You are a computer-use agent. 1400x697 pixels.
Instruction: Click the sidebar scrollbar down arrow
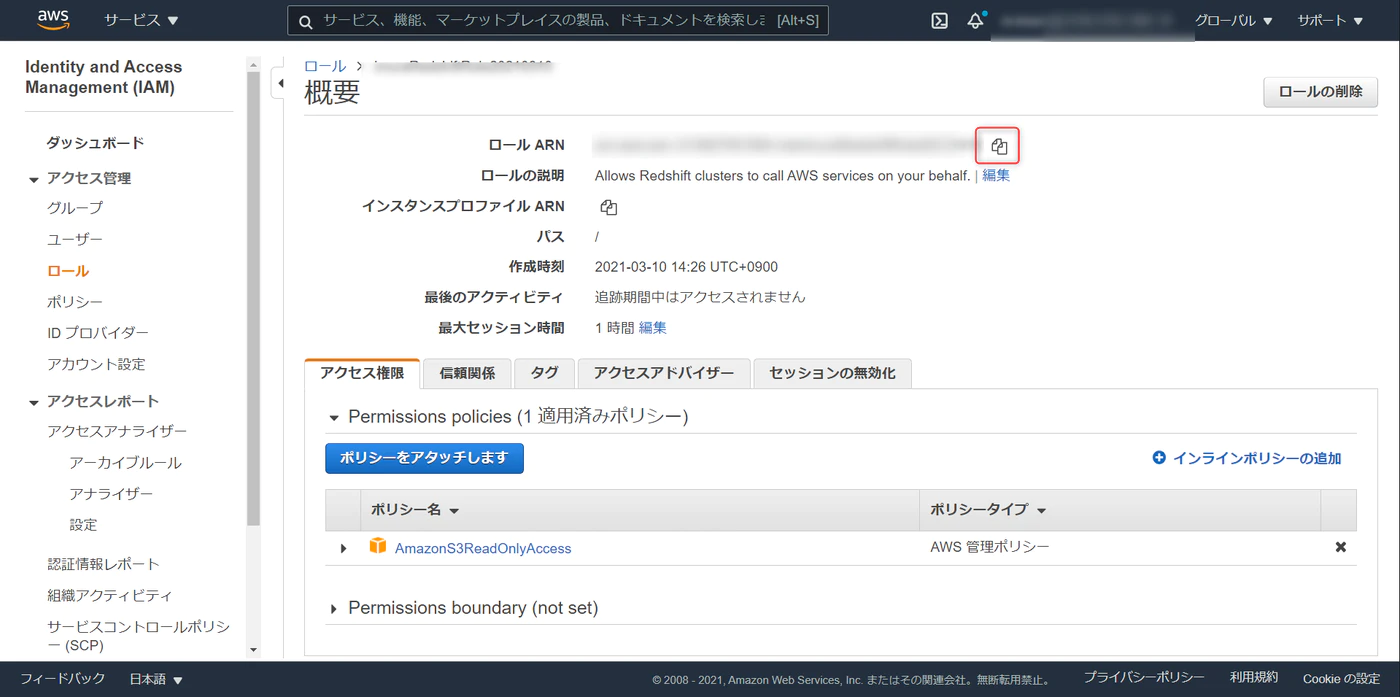point(253,649)
